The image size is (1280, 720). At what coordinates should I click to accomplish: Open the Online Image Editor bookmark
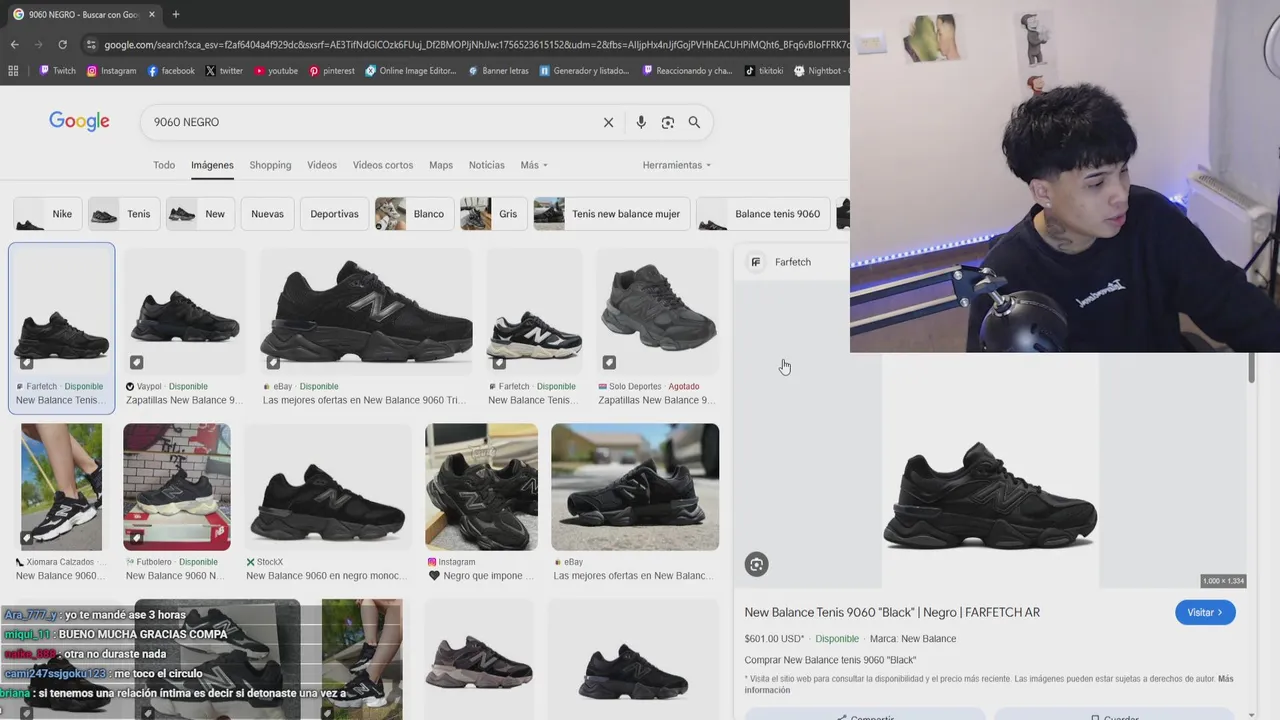click(411, 71)
